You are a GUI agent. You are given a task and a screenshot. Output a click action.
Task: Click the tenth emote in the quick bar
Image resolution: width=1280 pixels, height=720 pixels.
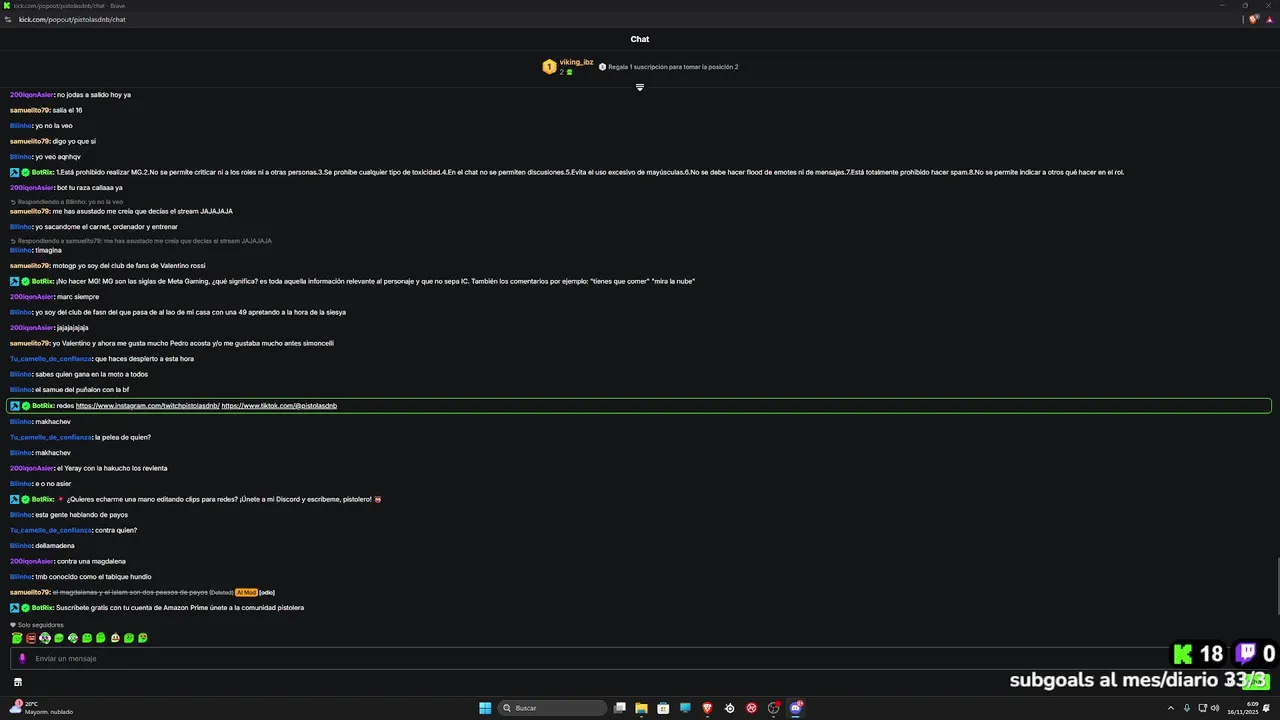[x=143, y=638]
